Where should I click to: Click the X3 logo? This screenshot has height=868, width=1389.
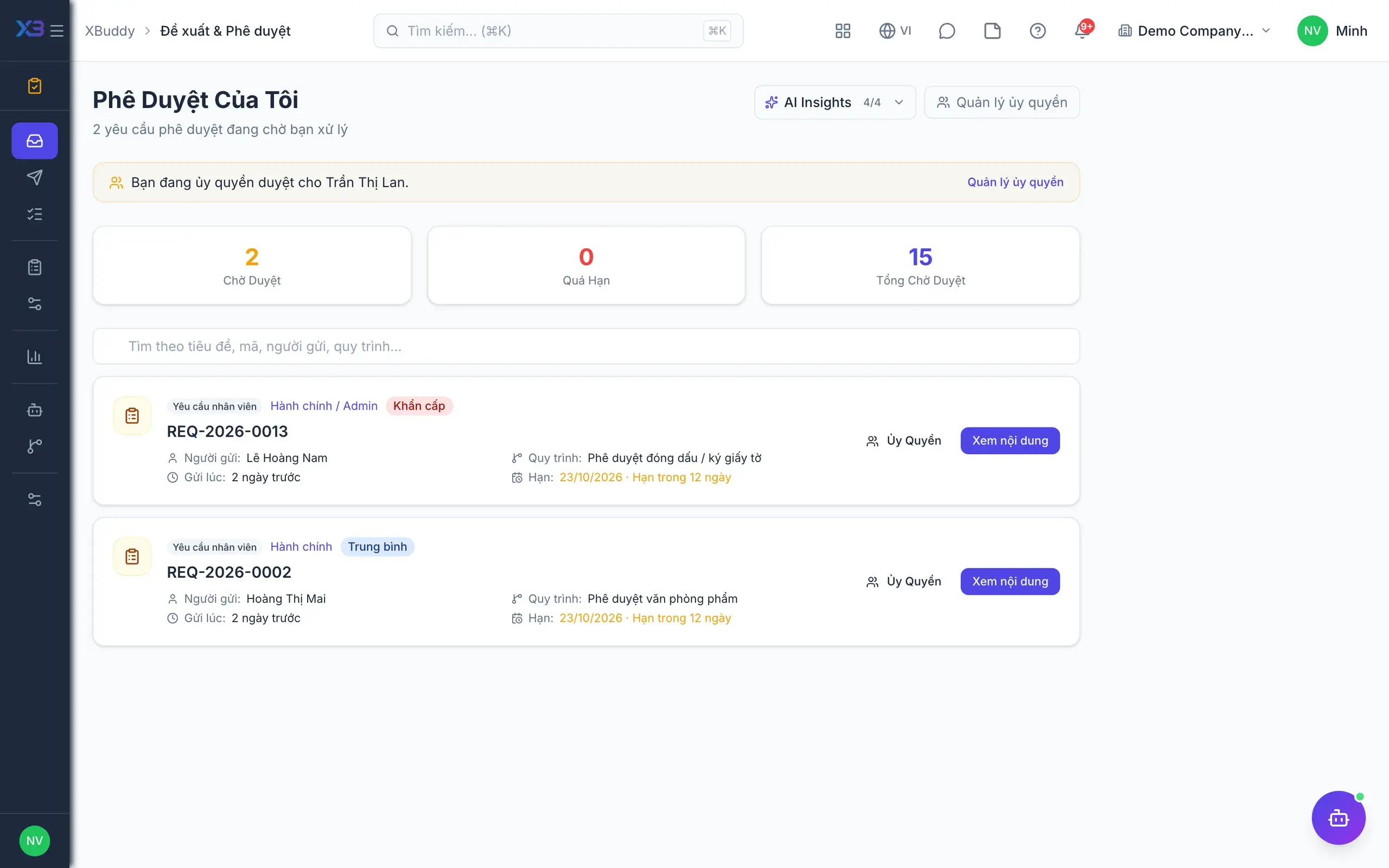coord(29,29)
